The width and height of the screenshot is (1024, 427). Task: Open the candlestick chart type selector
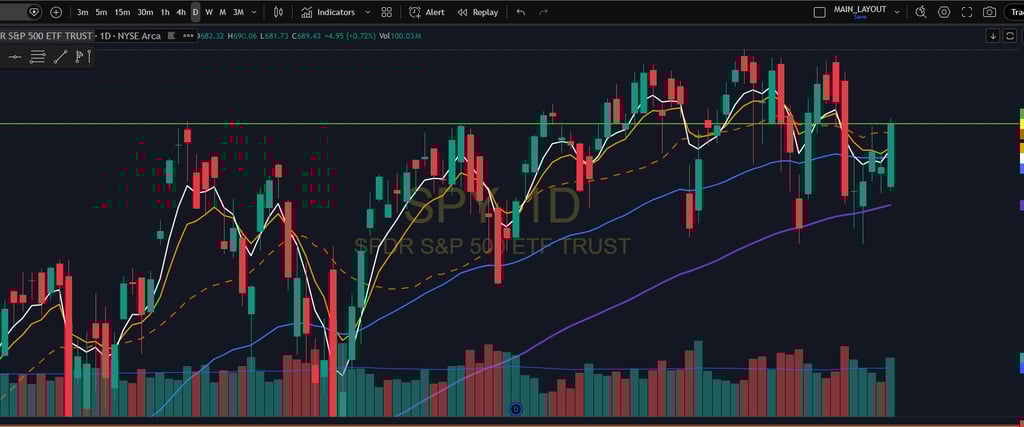point(278,12)
